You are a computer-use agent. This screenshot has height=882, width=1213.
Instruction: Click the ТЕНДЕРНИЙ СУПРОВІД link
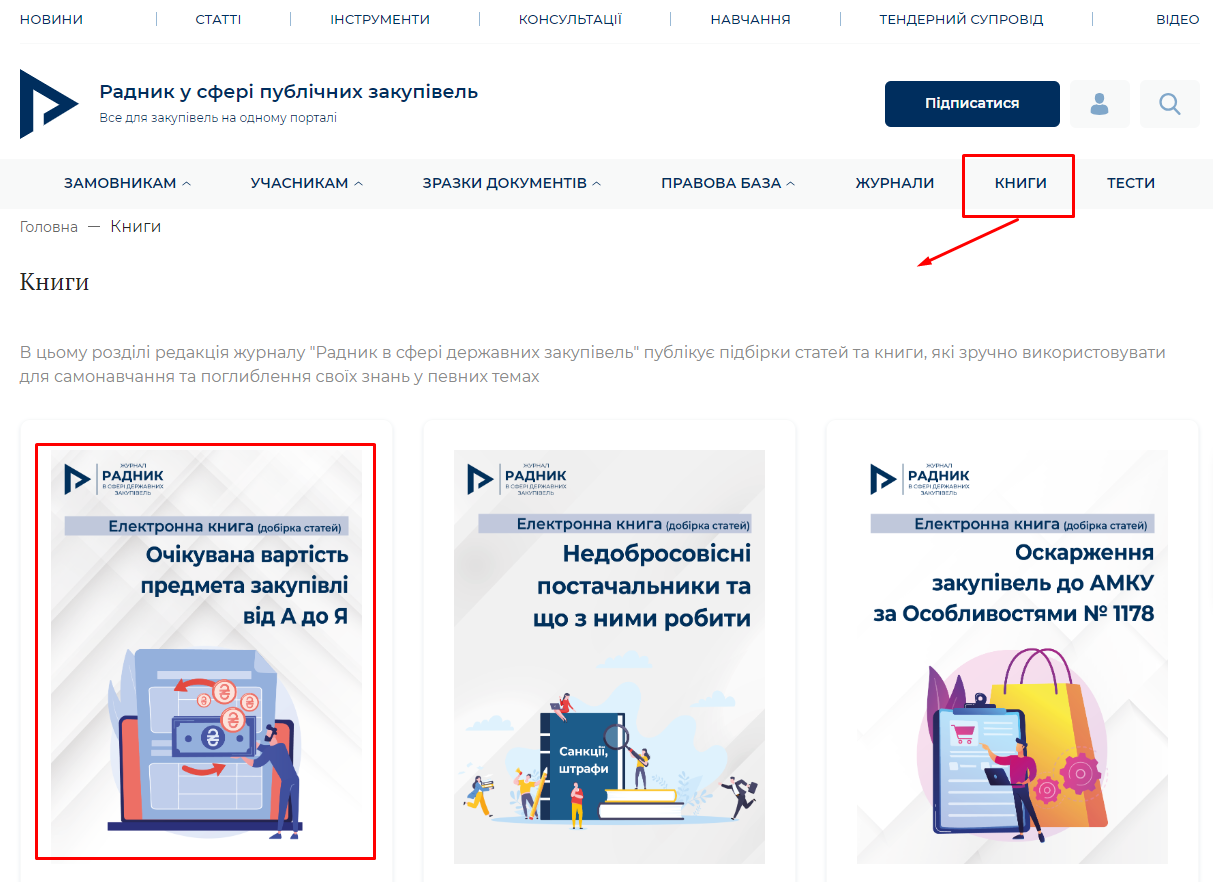click(x=960, y=19)
